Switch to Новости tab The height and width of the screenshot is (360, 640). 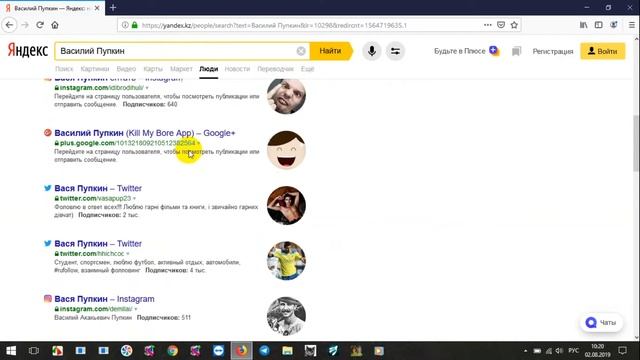[237, 69]
